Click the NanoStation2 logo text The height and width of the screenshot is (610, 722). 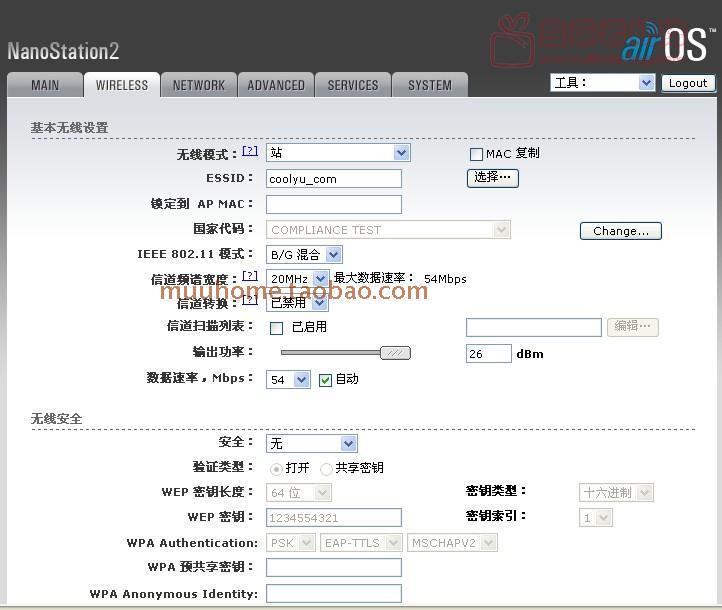(x=63, y=51)
